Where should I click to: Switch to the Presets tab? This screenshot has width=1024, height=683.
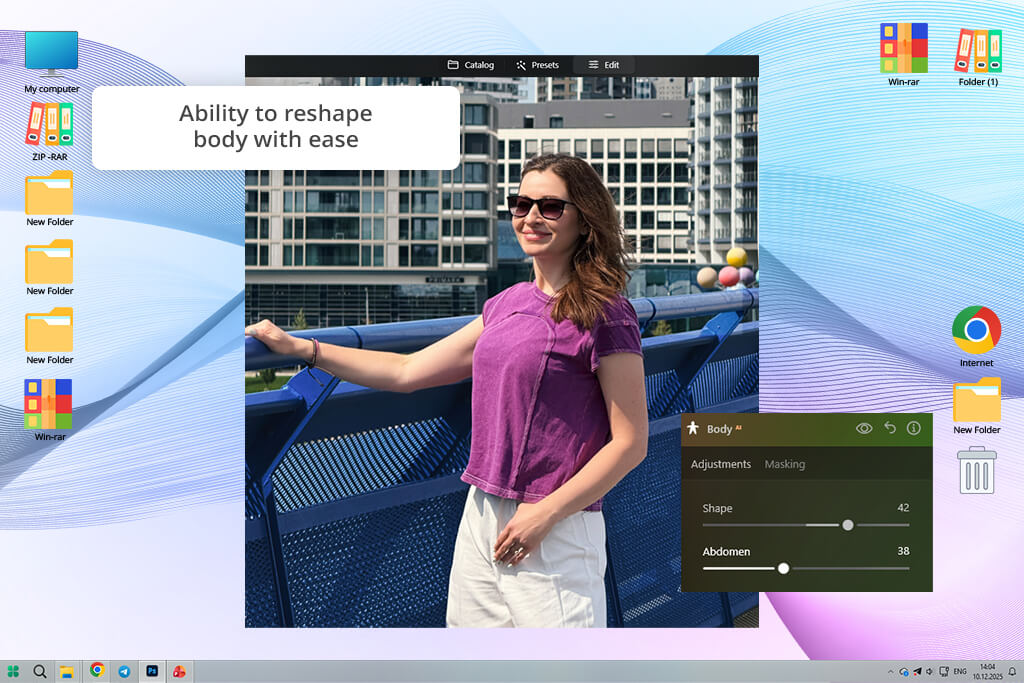[537, 65]
